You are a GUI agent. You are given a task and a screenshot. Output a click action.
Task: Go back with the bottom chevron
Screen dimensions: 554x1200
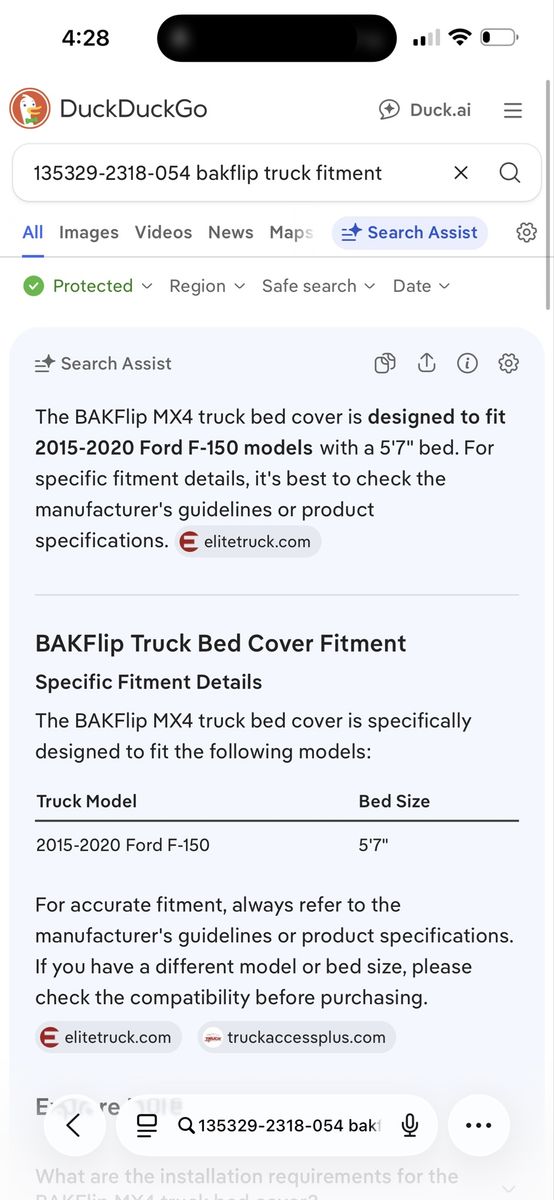tap(72, 1125)
